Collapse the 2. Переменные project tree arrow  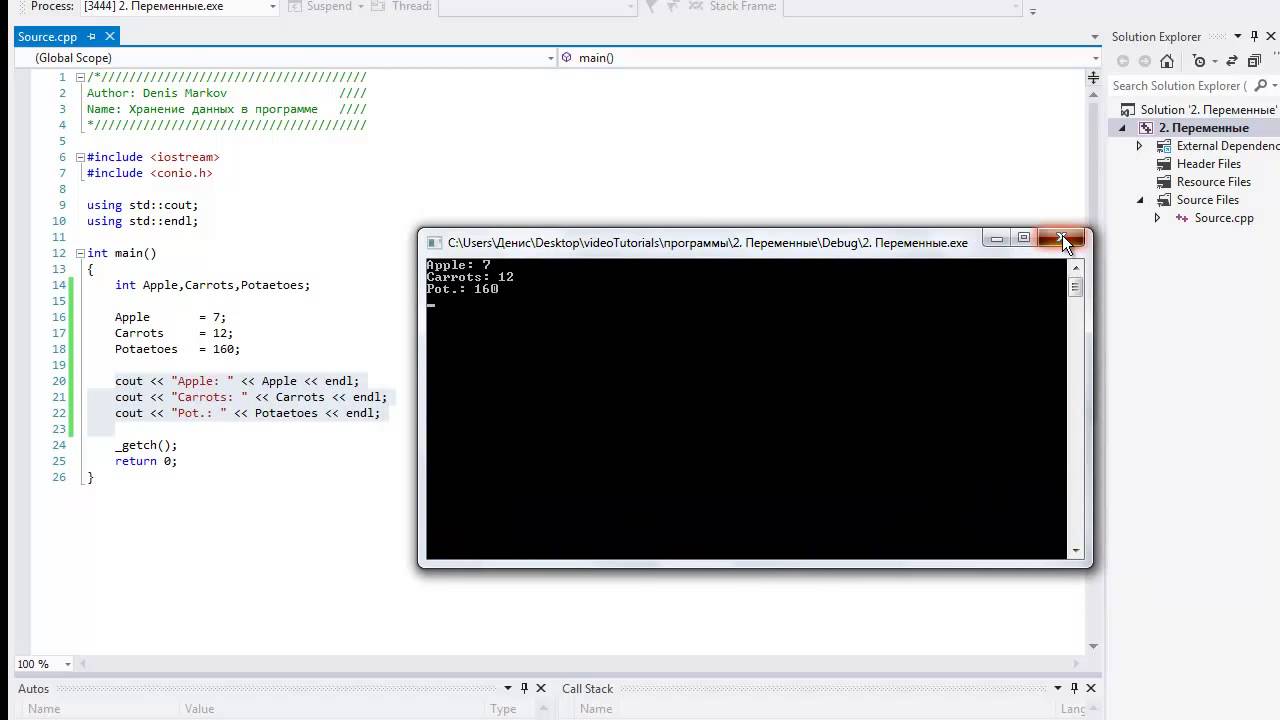tap(1122, 128)
